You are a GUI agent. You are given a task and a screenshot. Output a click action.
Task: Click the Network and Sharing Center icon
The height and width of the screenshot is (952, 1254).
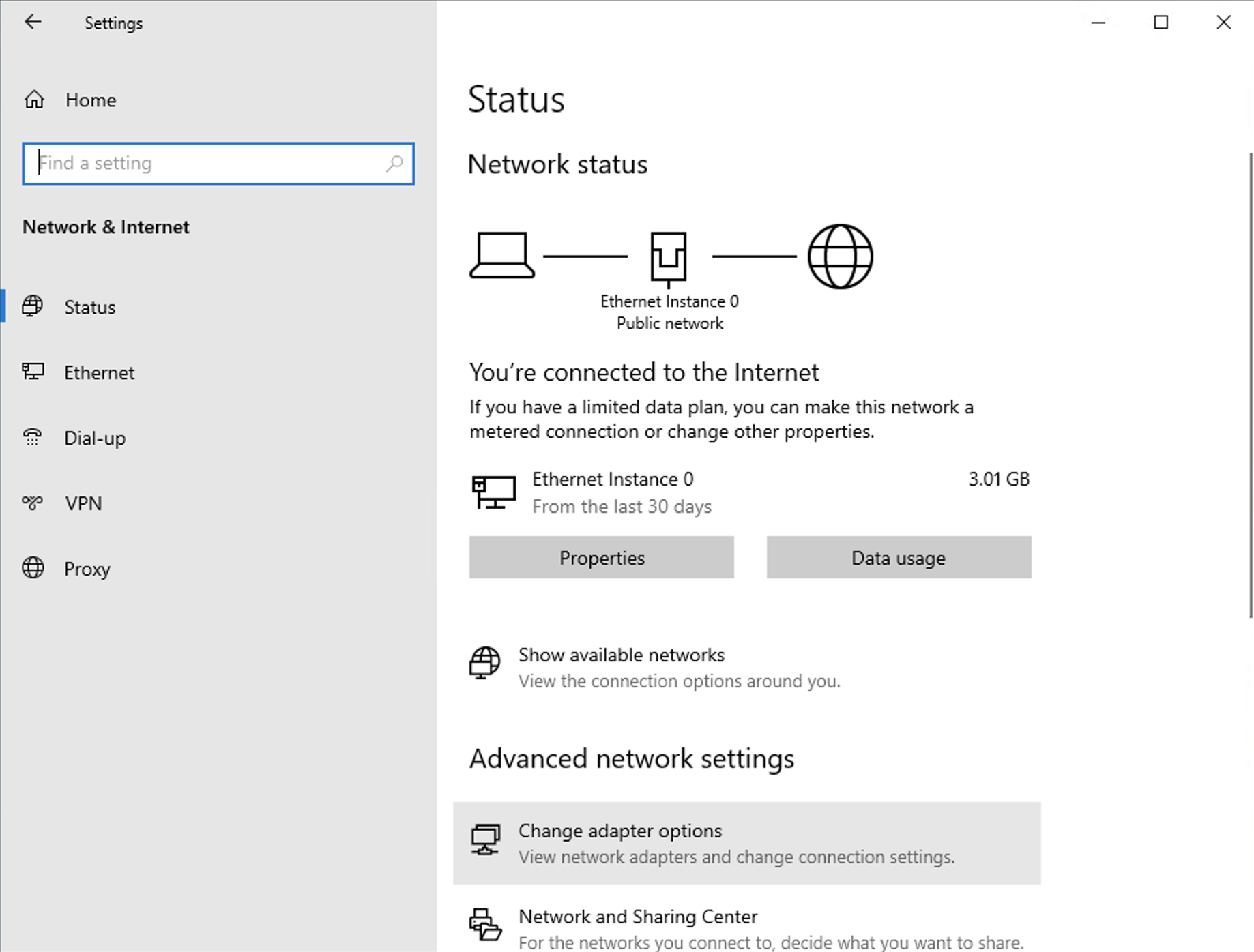[x=485, y=925]
